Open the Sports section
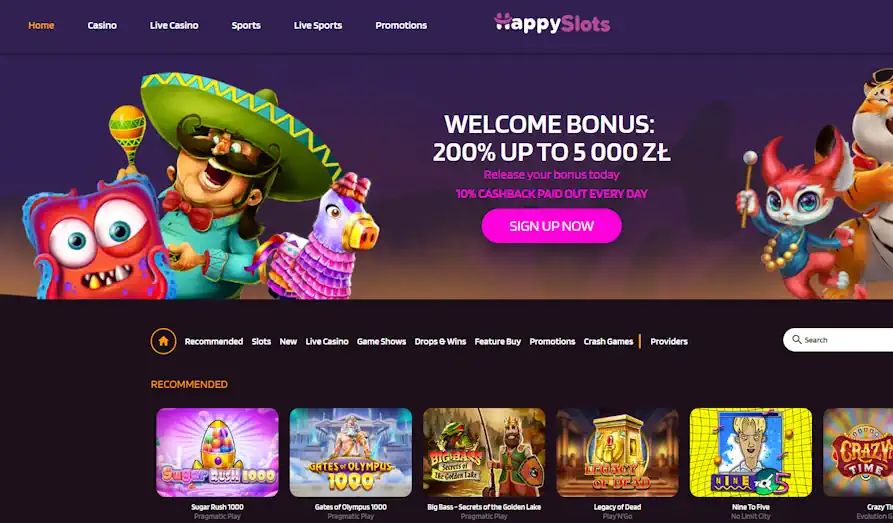This screenshot has height=523, width=893. point(246,25)
